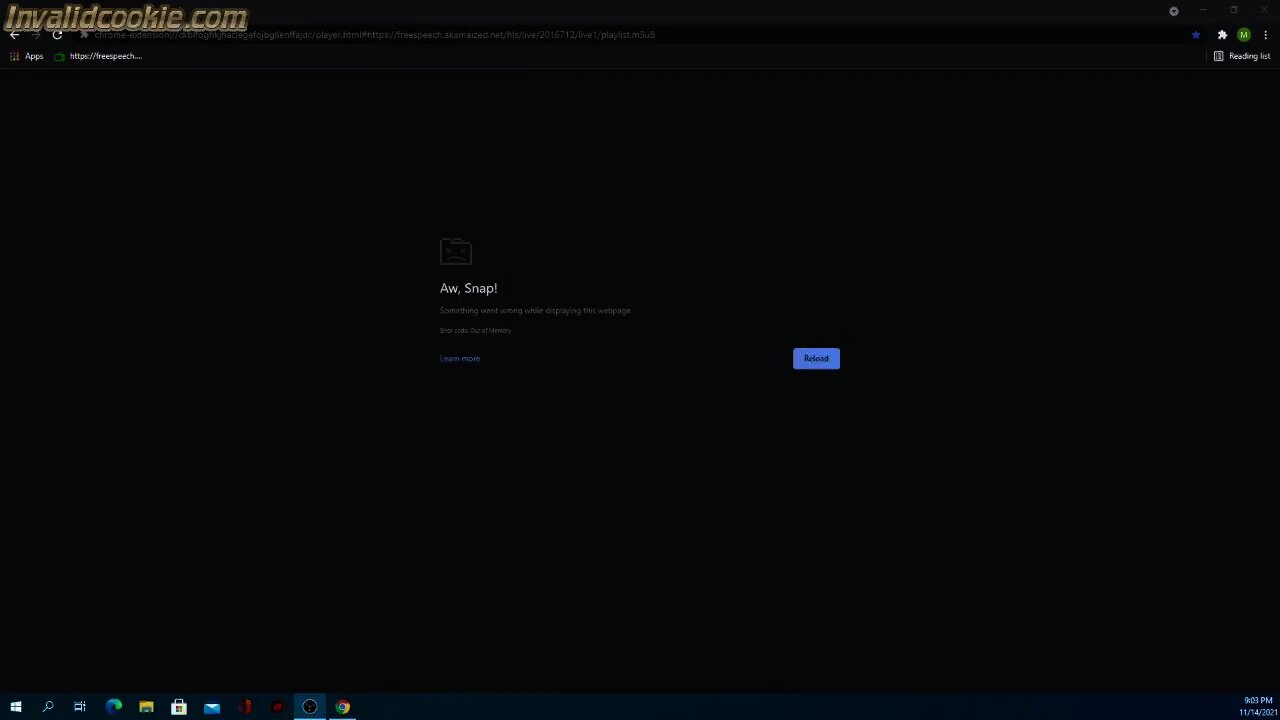Open the Learn more link
1280x720 pixels.
[460, 358]
